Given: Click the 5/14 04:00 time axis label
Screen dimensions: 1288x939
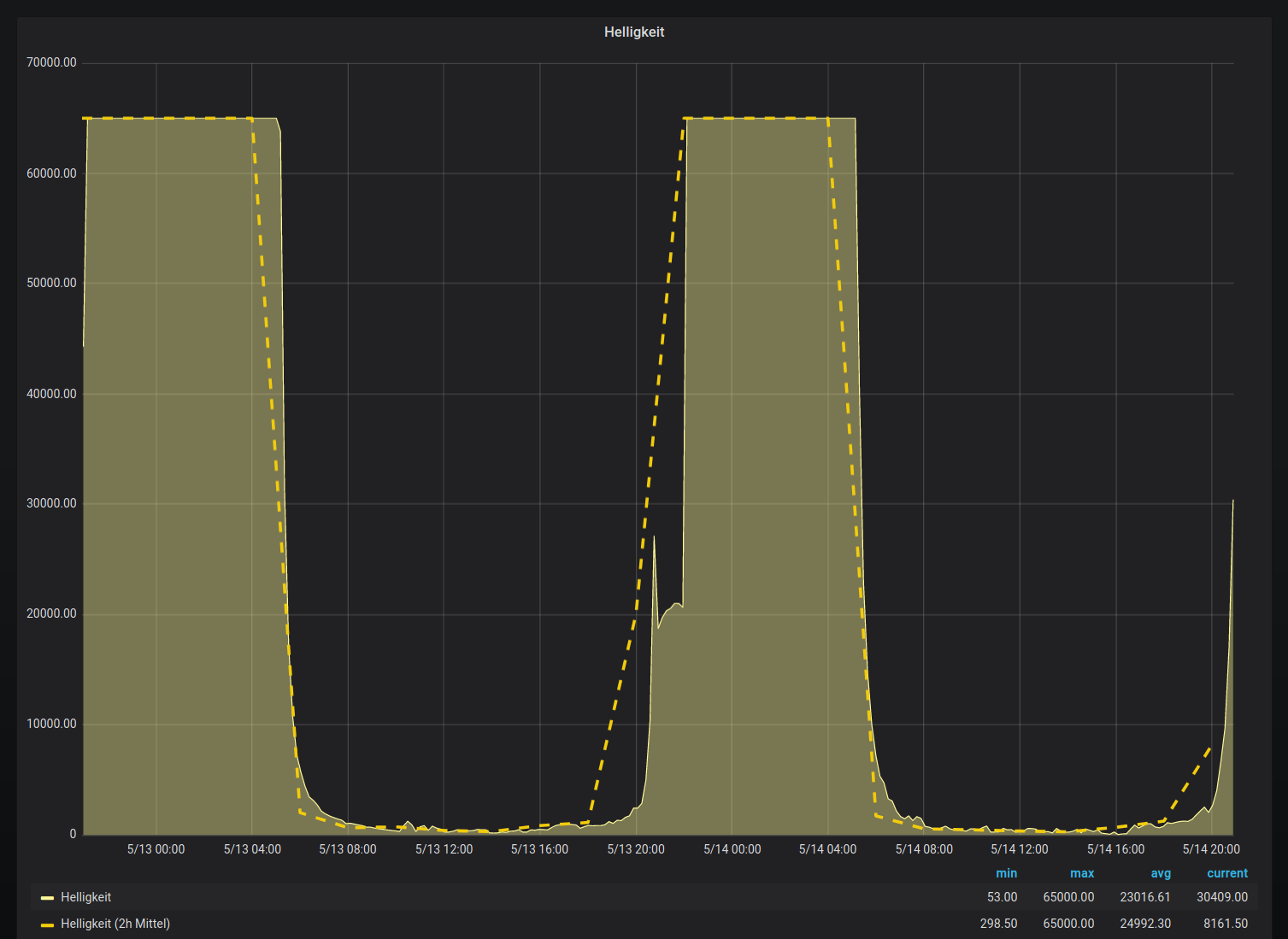Looking at the screenshot, I should pos(827,849).
